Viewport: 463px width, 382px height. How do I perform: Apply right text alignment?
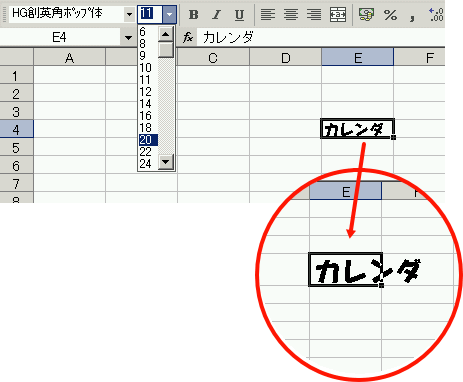point(314,15)
